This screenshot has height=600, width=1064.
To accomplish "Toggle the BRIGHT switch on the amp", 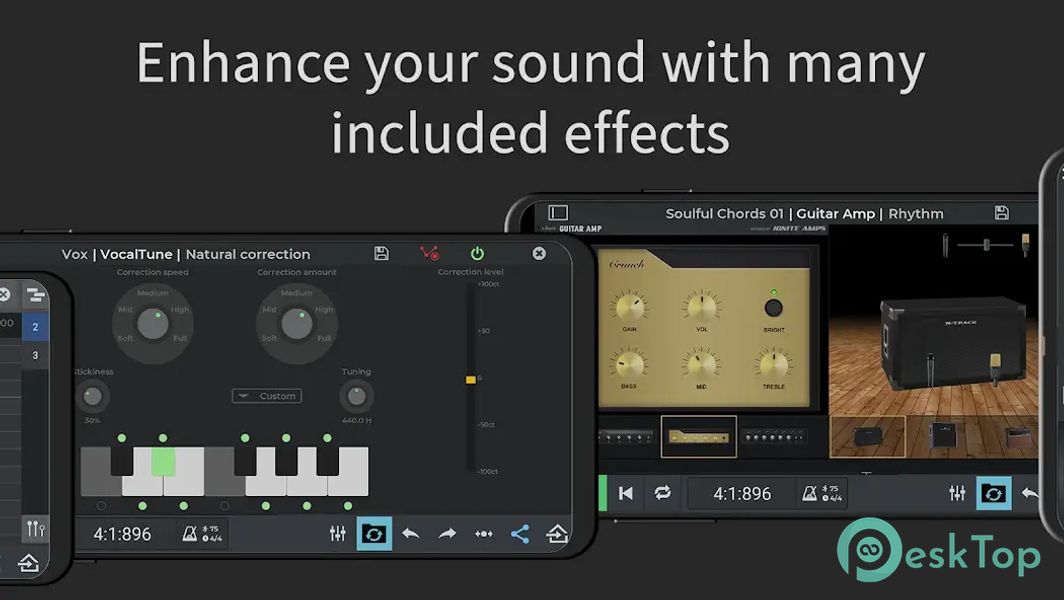I will click(x=774, y=308).
